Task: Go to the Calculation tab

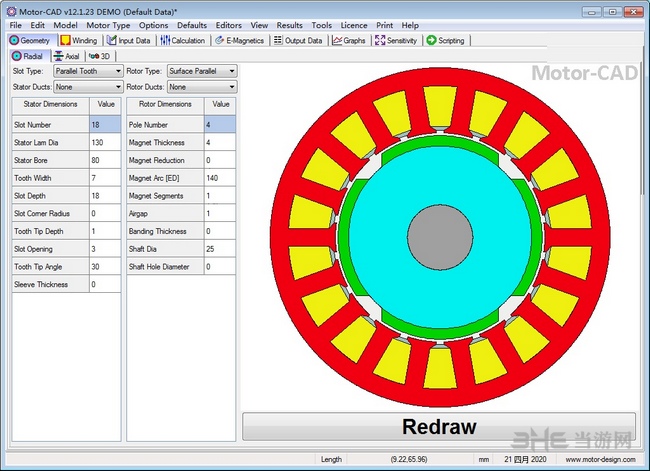Action: pyautogui.click(x=183, y=41)
